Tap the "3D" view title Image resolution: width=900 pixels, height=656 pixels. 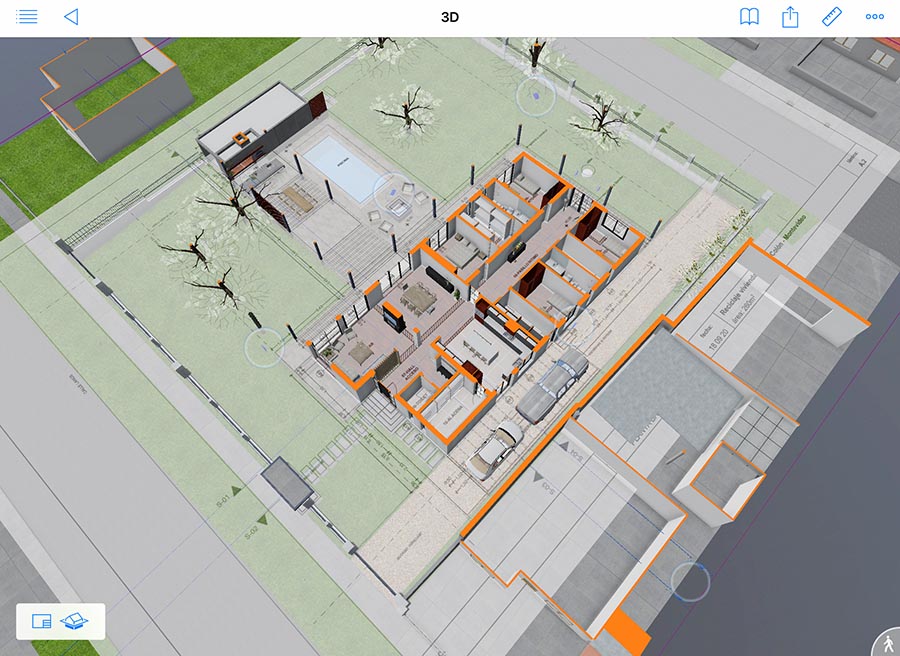(x=450, y=17)
